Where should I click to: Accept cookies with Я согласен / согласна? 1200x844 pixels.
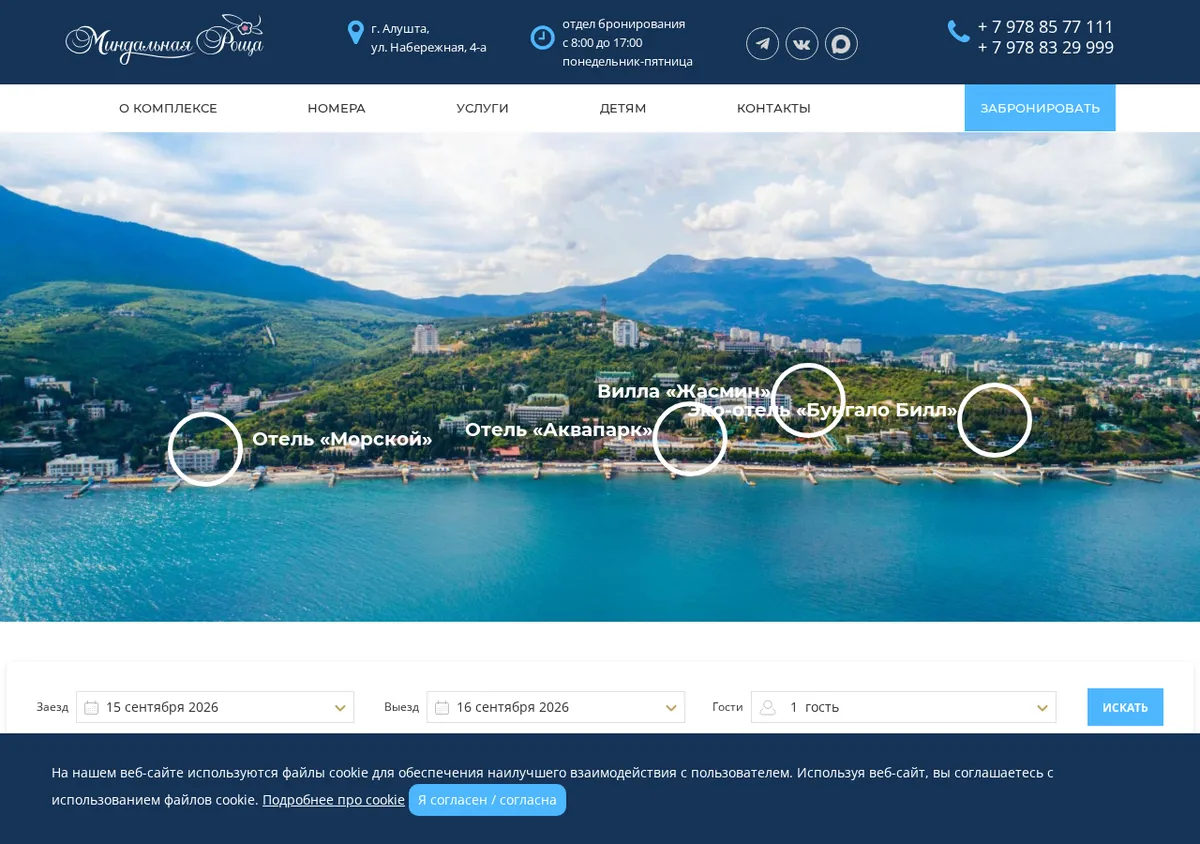(x=487, y=800)
